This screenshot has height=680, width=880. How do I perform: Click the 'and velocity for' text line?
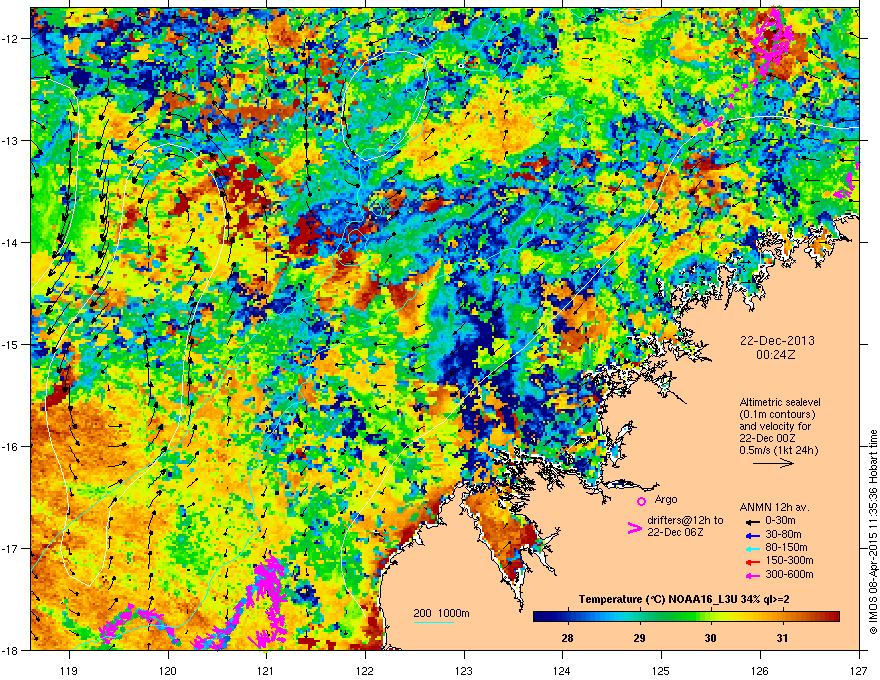tap(775, 426)
